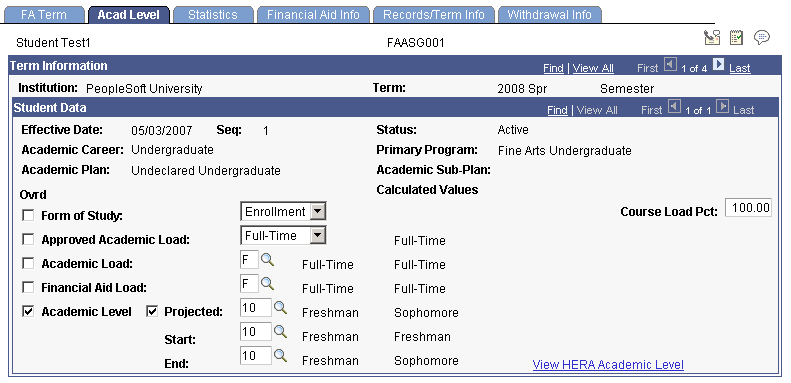Select the Acad Level tab
The width and height of the screenshot is (791, 383).
point(129,15)
